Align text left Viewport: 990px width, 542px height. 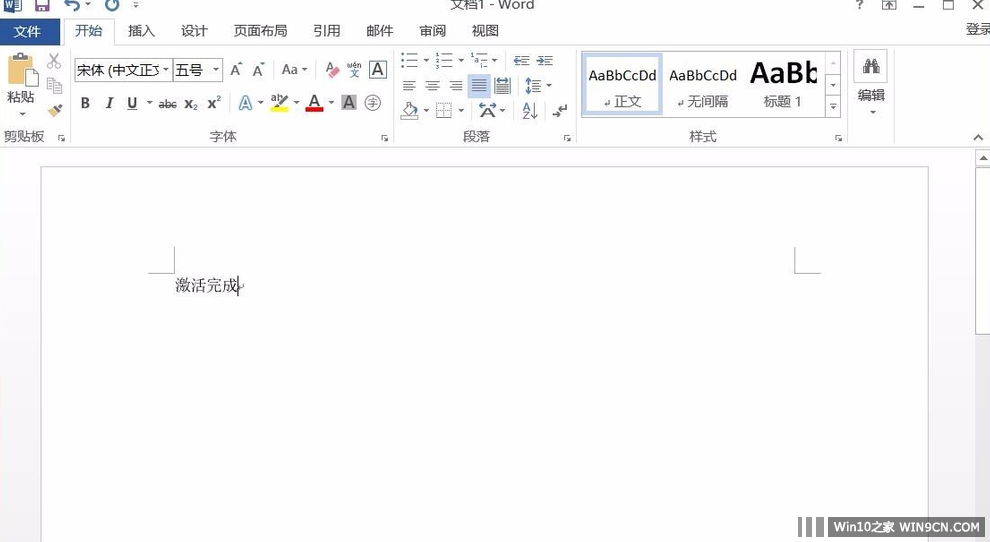(409, 86)
